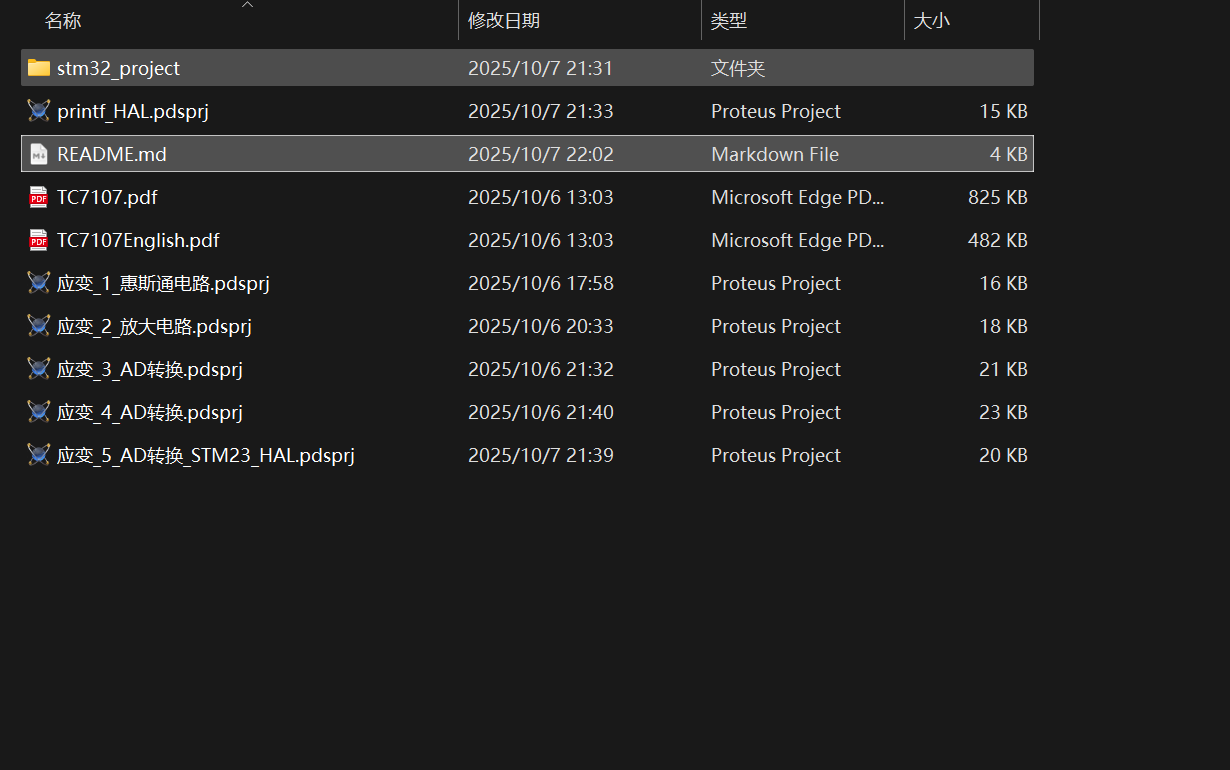This screenshot has height=770, width=1230.
Task: Click the printf_HAL.pdsprj Proteus icon
Action: point(39,111)
